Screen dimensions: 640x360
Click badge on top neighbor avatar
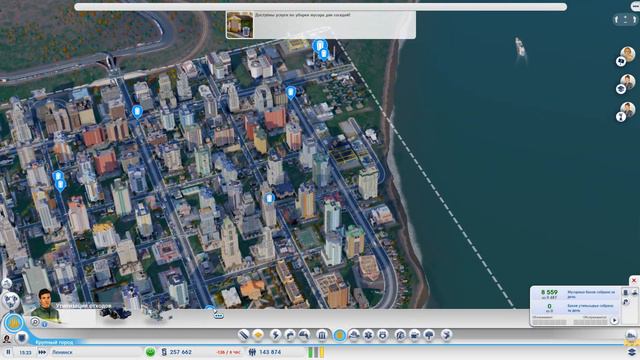pos(621,61)
